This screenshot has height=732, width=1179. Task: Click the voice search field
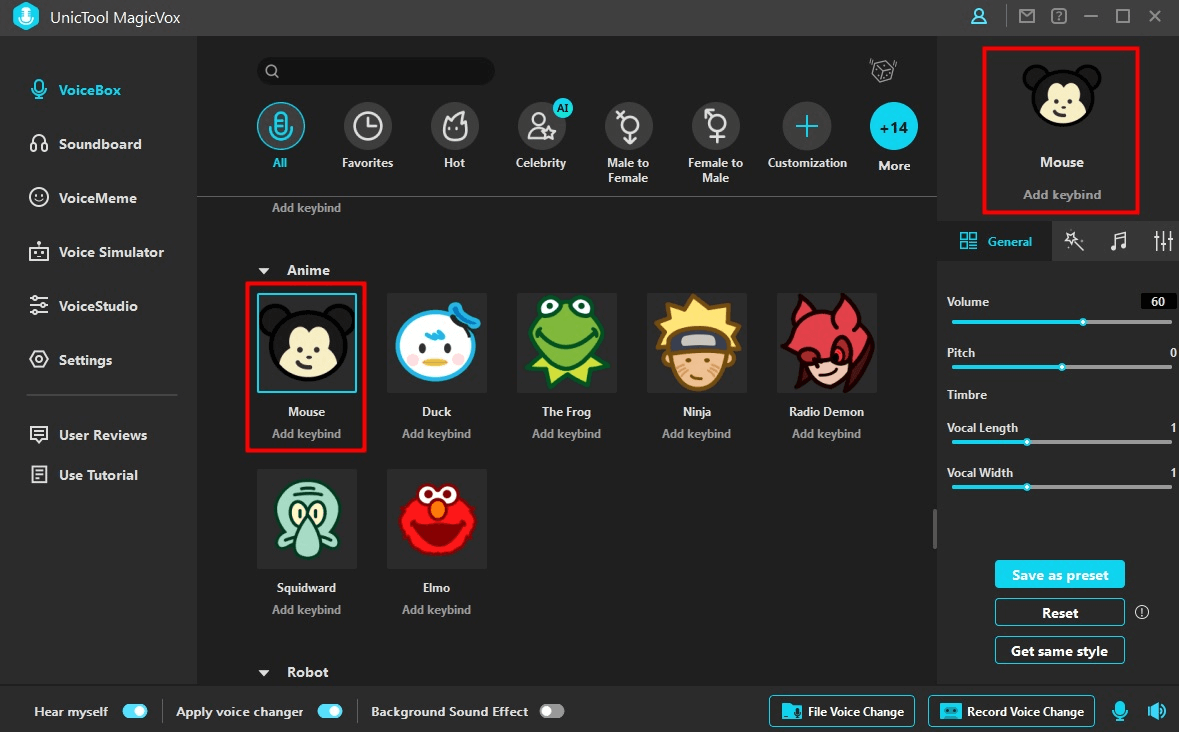376,71
